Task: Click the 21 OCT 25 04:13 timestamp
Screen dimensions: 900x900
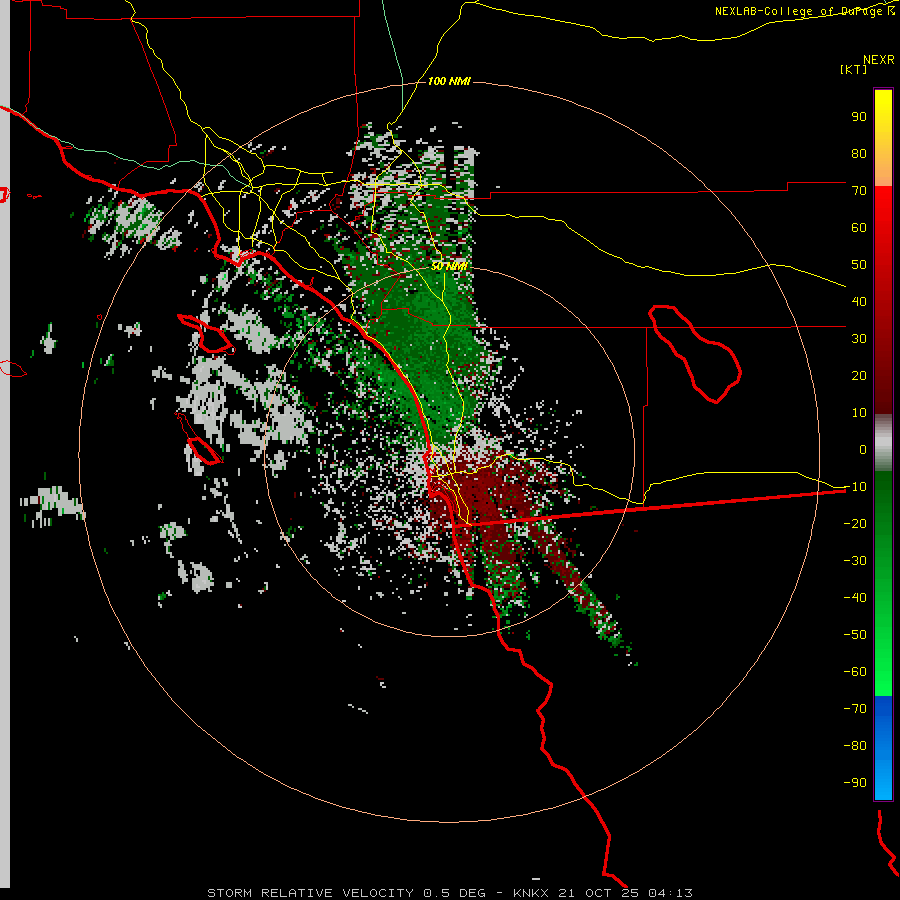Action: click(626, 893)
